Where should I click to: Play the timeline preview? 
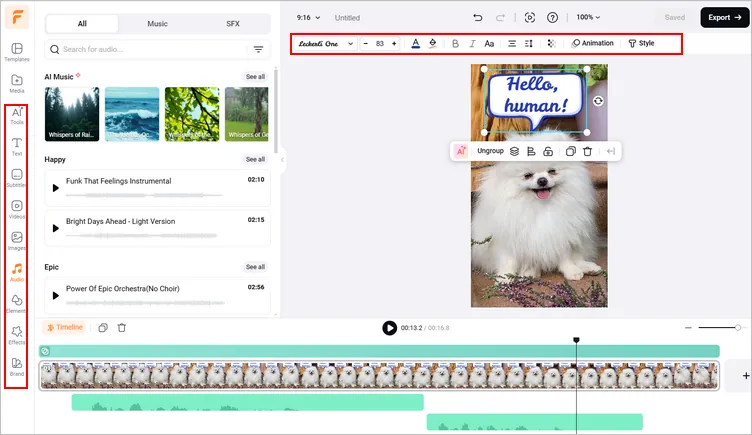pyautogui.click(x=389, y=328)
